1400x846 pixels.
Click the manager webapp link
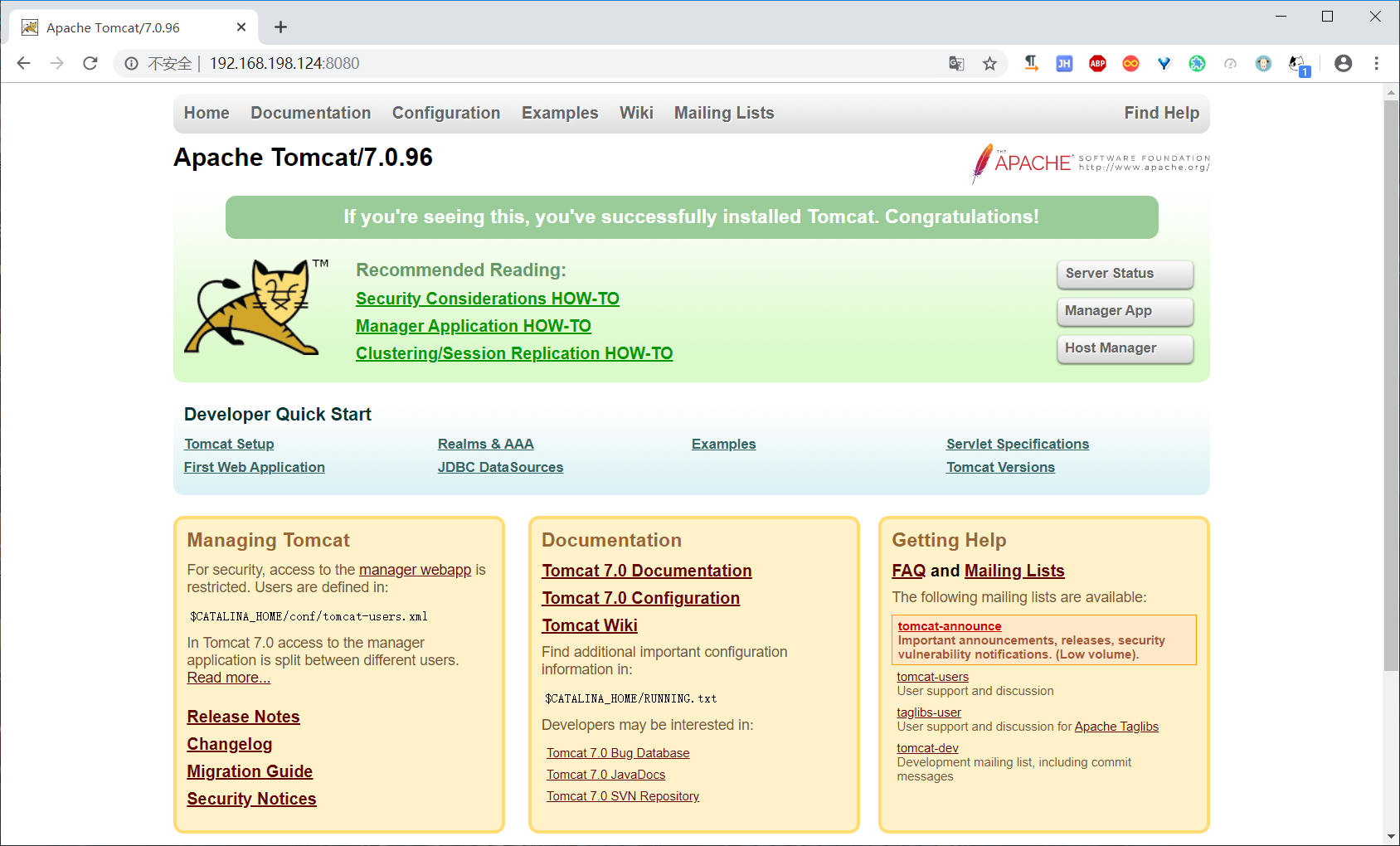[x=415, y=570]
